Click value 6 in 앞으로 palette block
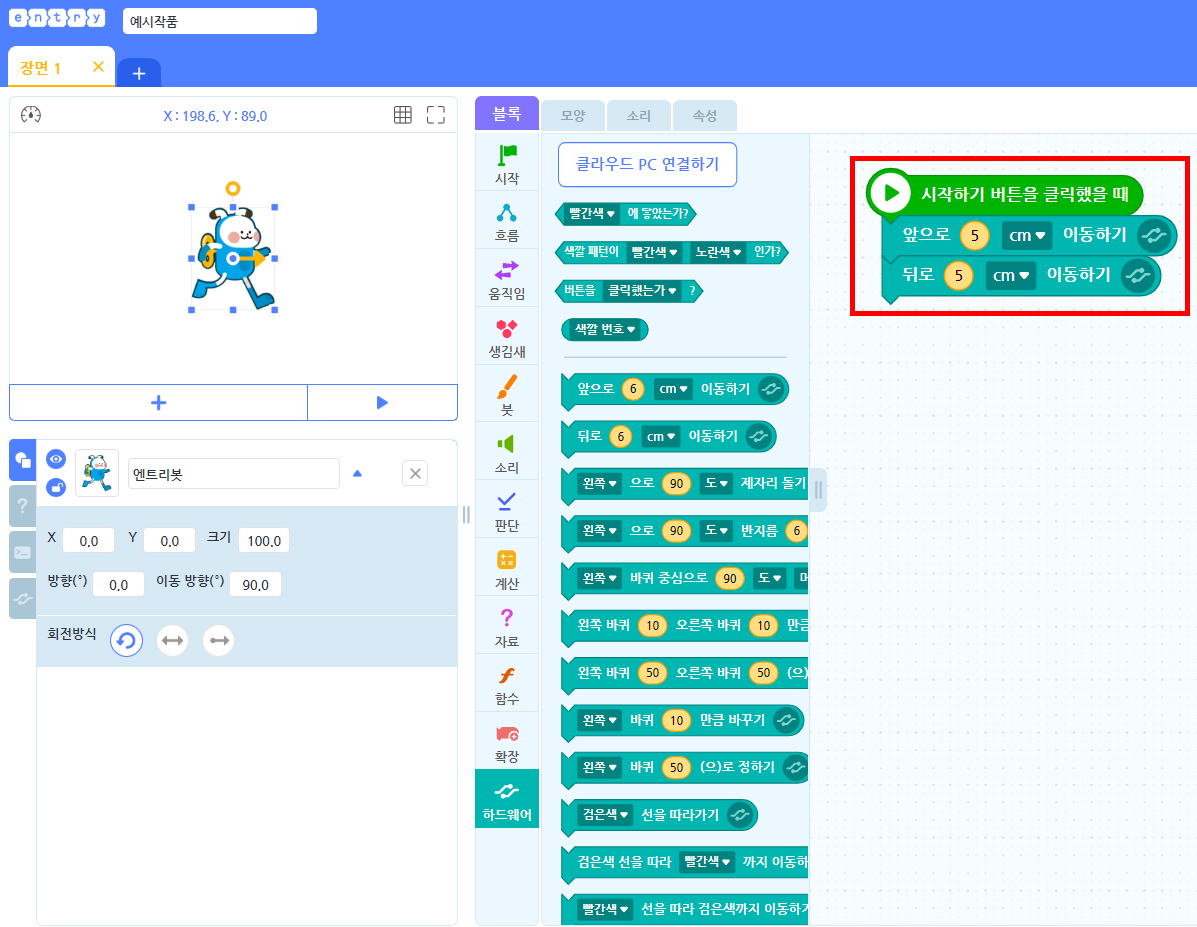The height and width of the screenshot is (927, 1197). [633, 389]
